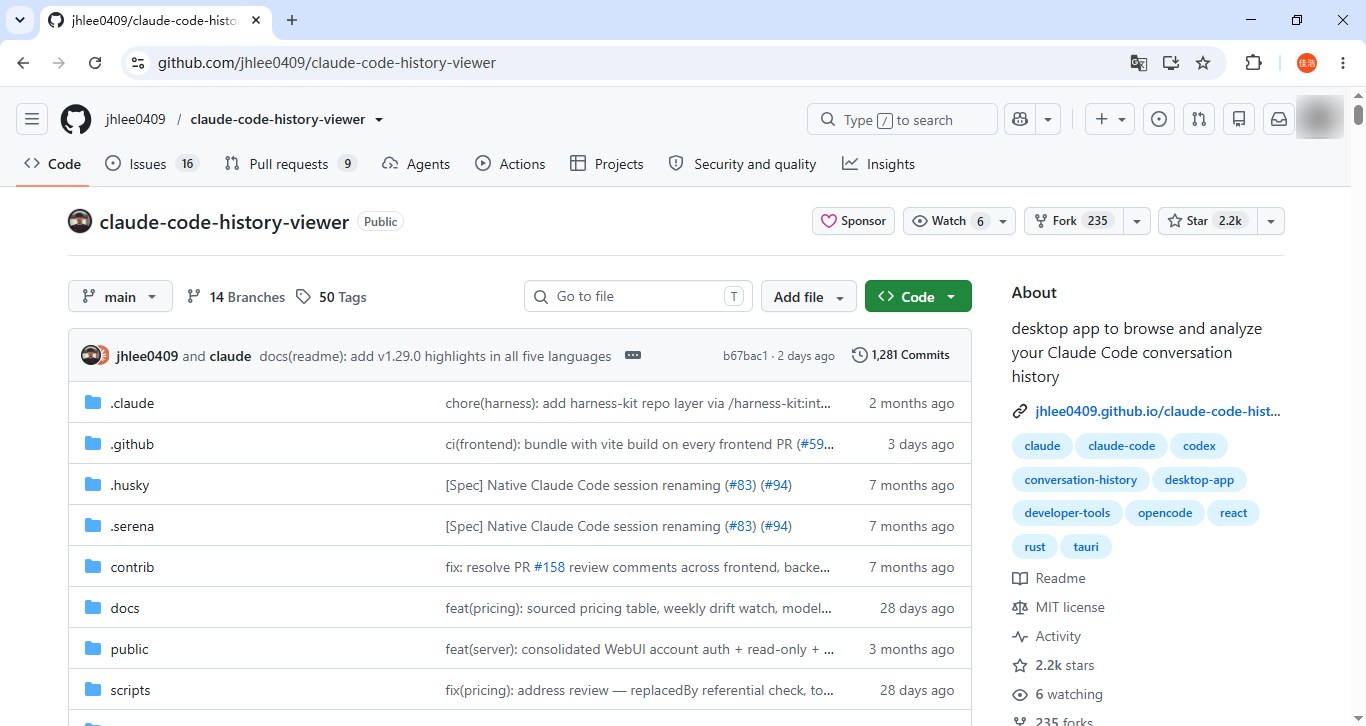The image size is (1366, 726).
Task: Open the .claude folder
Action: coord(132,403)
